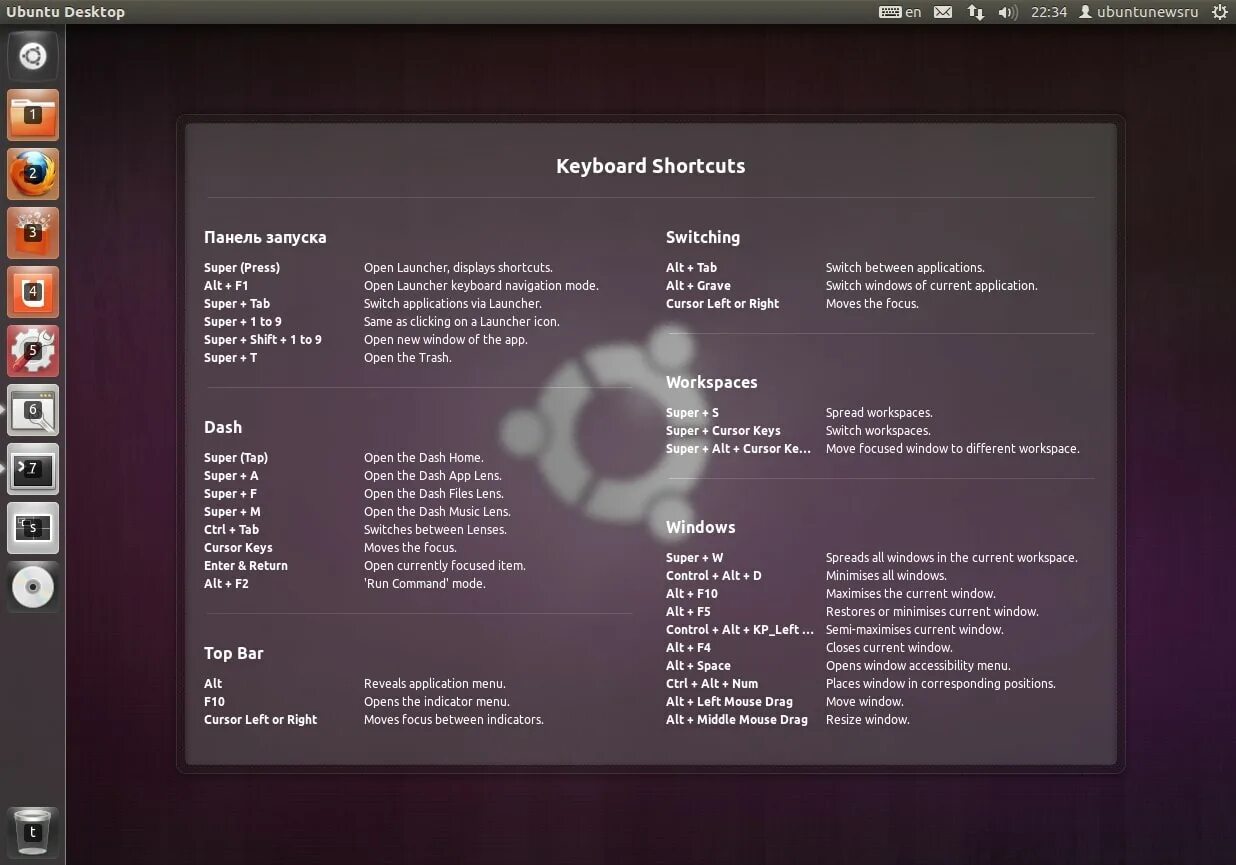Click the 'Ctrl + Tab' shortcut text
This screenshot has width=1236, height=865.
point(232,530)
